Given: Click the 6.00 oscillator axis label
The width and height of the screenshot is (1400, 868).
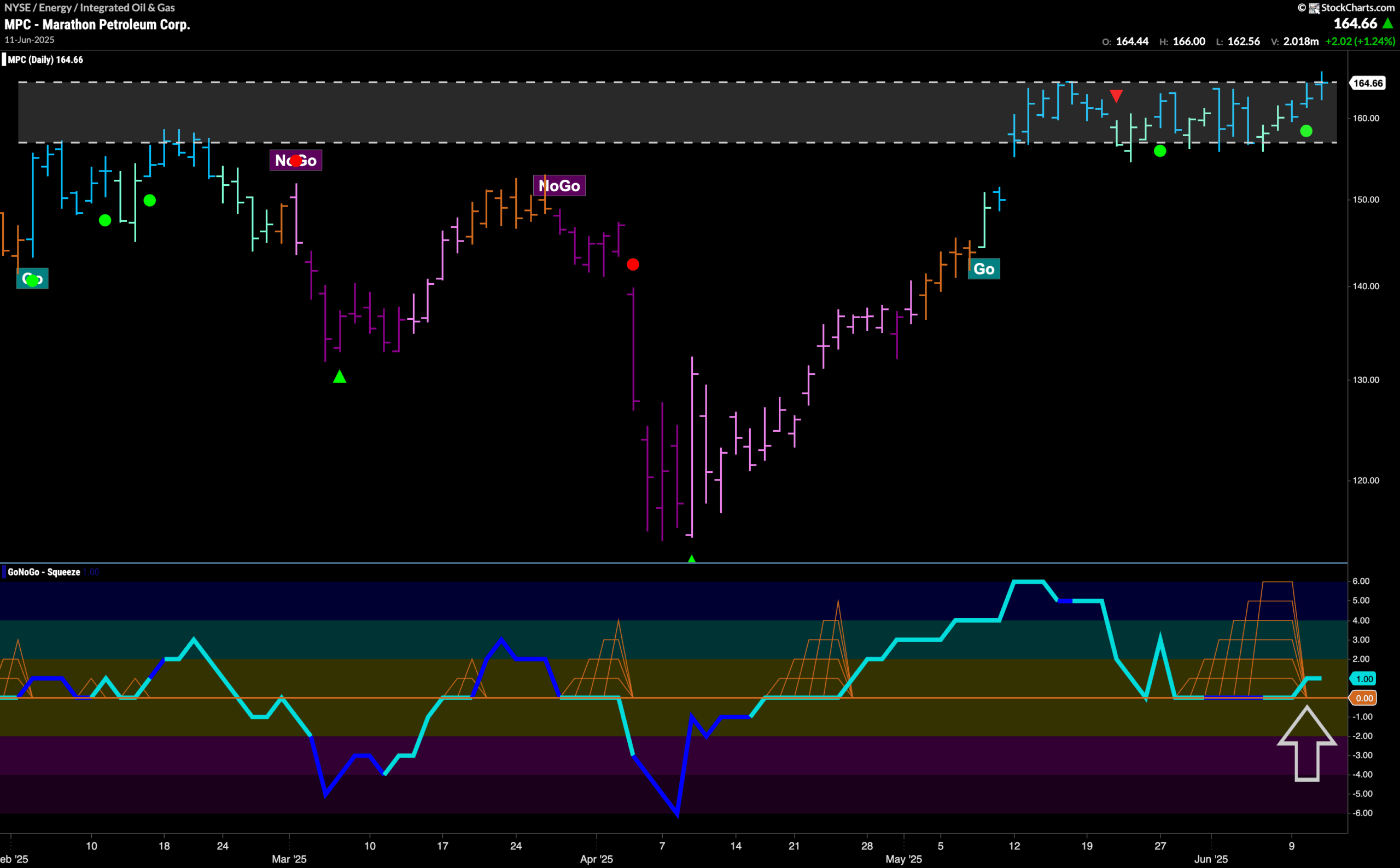Looking at the screenshot, I should [1361, 581].
